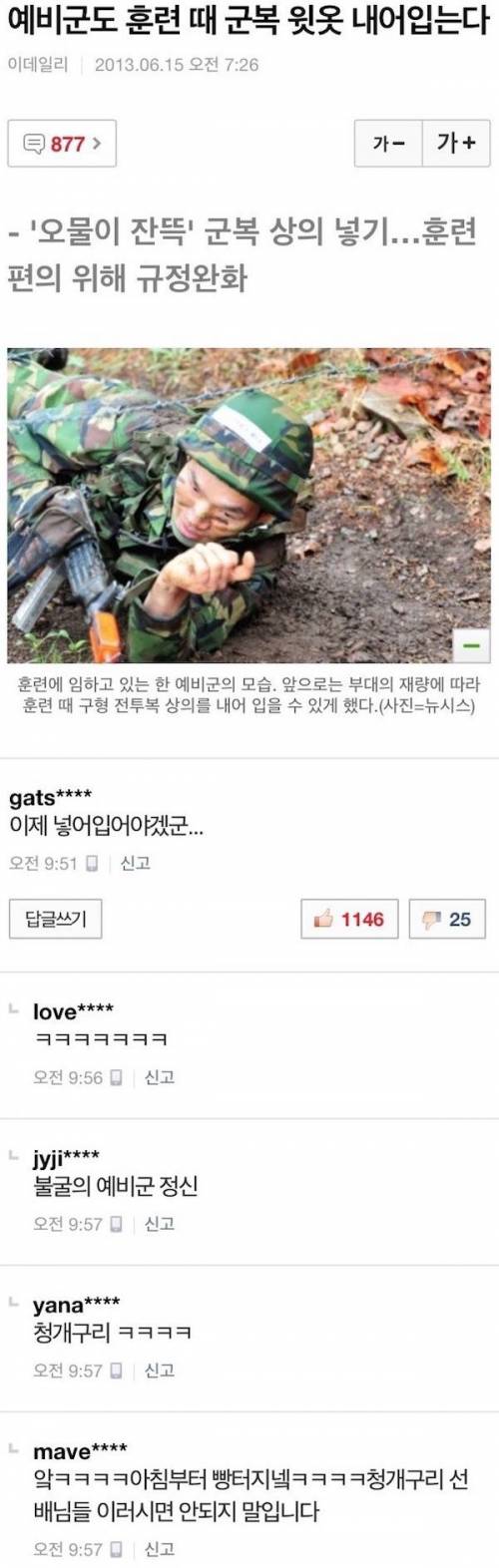Select the article headline text
This screenshot has width=499, height=1568.
point(249,20)
